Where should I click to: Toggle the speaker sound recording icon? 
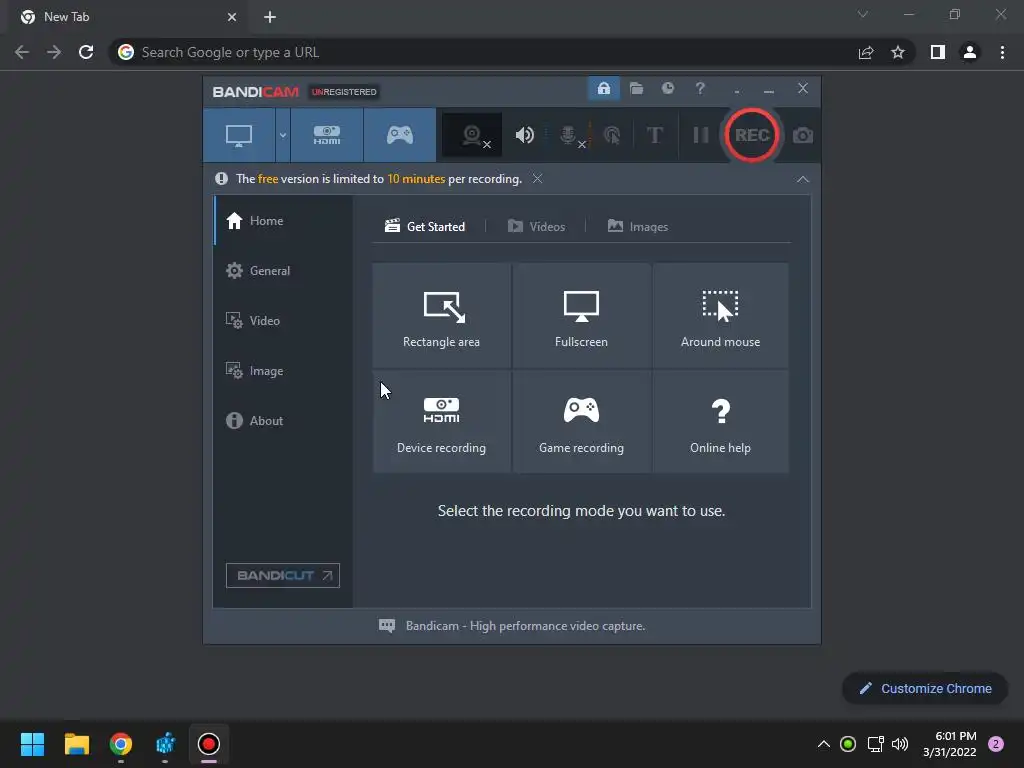pyautogui.click(x=524, y=135)
